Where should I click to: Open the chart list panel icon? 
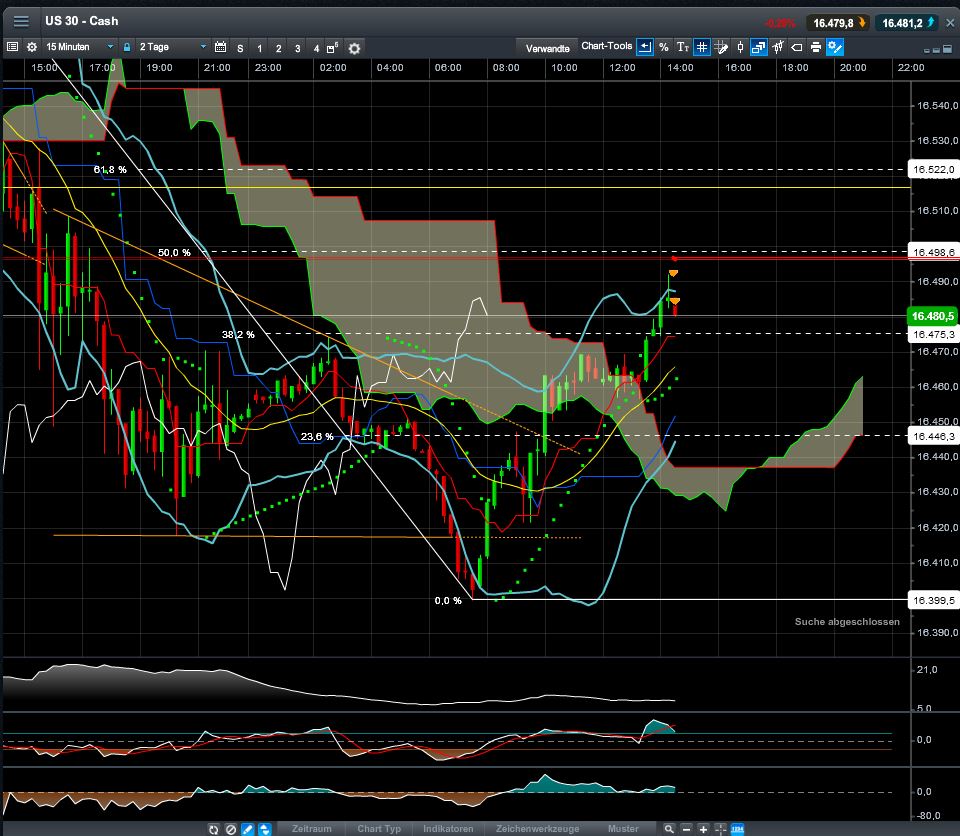(12, 47)
